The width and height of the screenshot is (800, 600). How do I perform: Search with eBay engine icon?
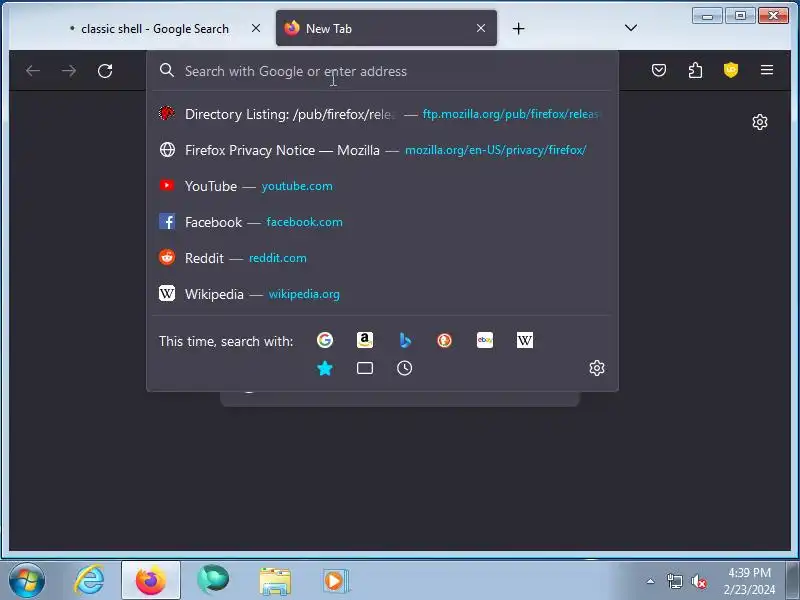click(485, 340)
